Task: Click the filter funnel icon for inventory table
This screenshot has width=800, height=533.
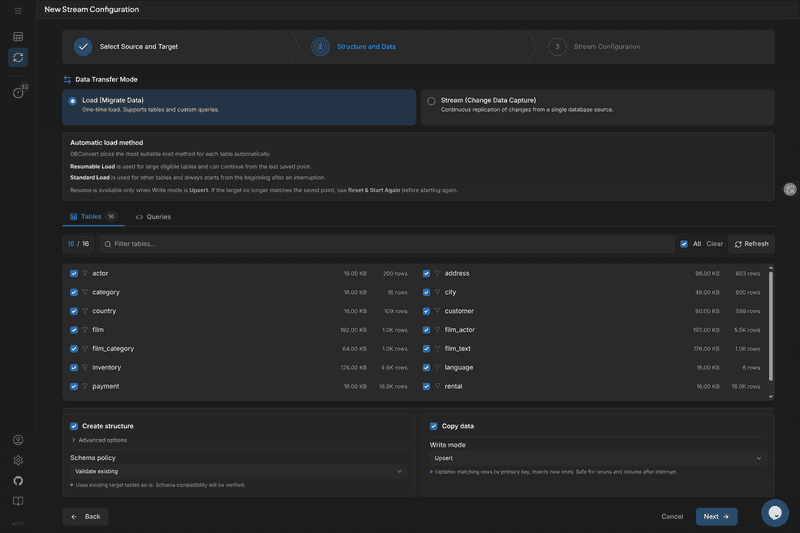Action: click(85, 368)
